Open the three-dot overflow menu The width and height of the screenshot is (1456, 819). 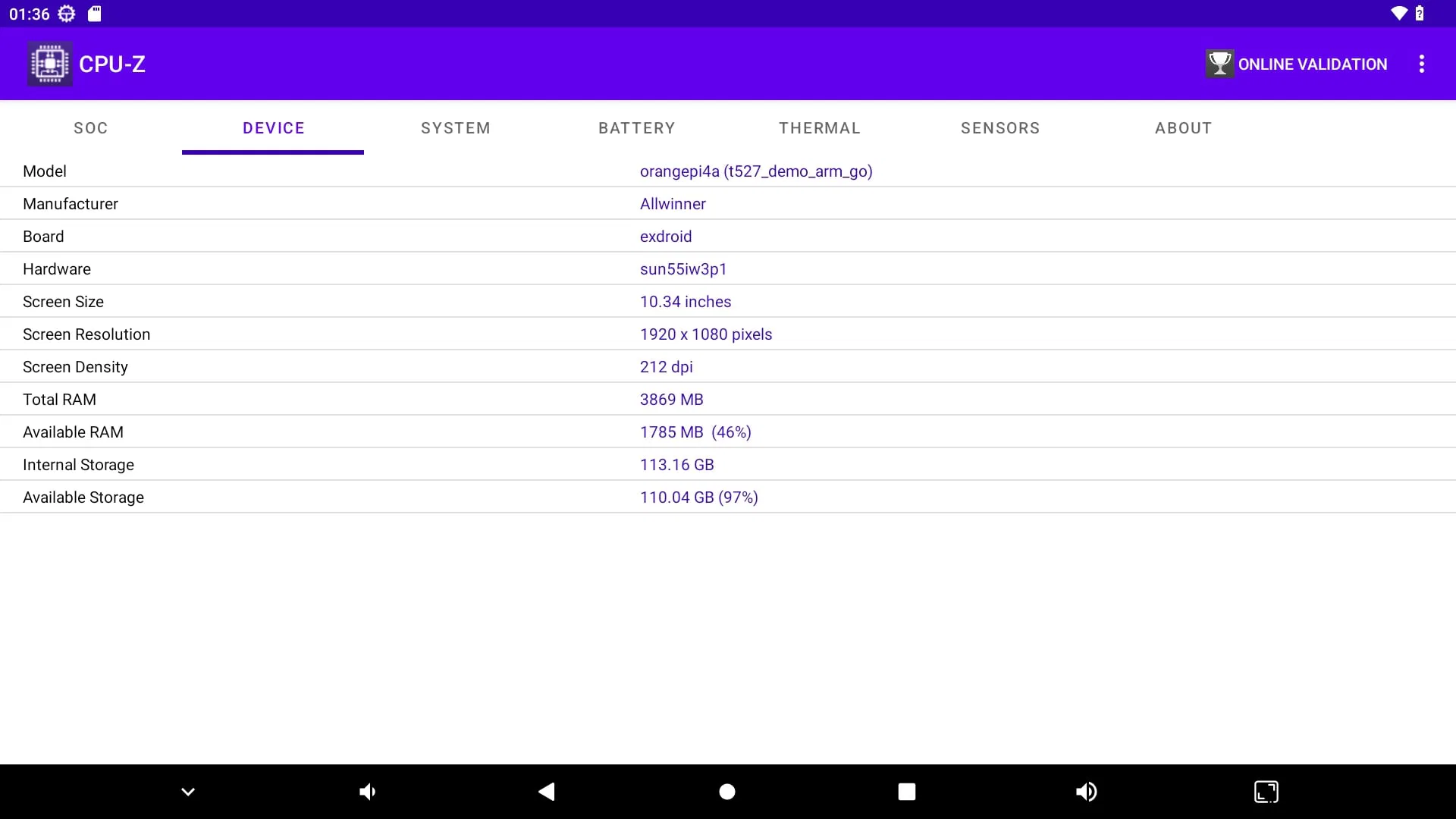[x=1422, y=64]
